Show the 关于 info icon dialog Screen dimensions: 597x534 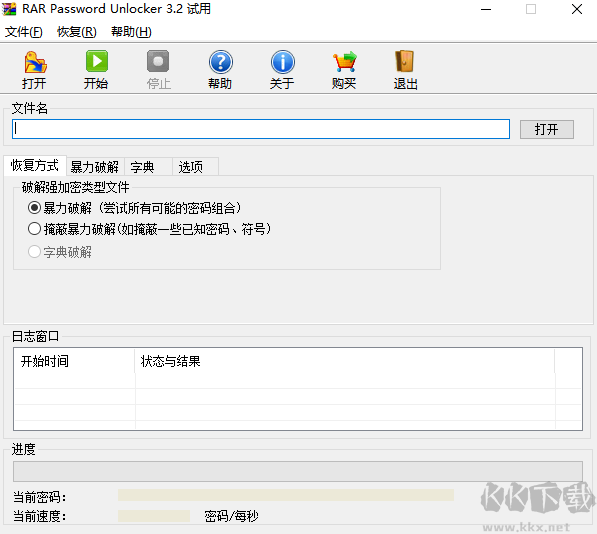click(283, 62)
